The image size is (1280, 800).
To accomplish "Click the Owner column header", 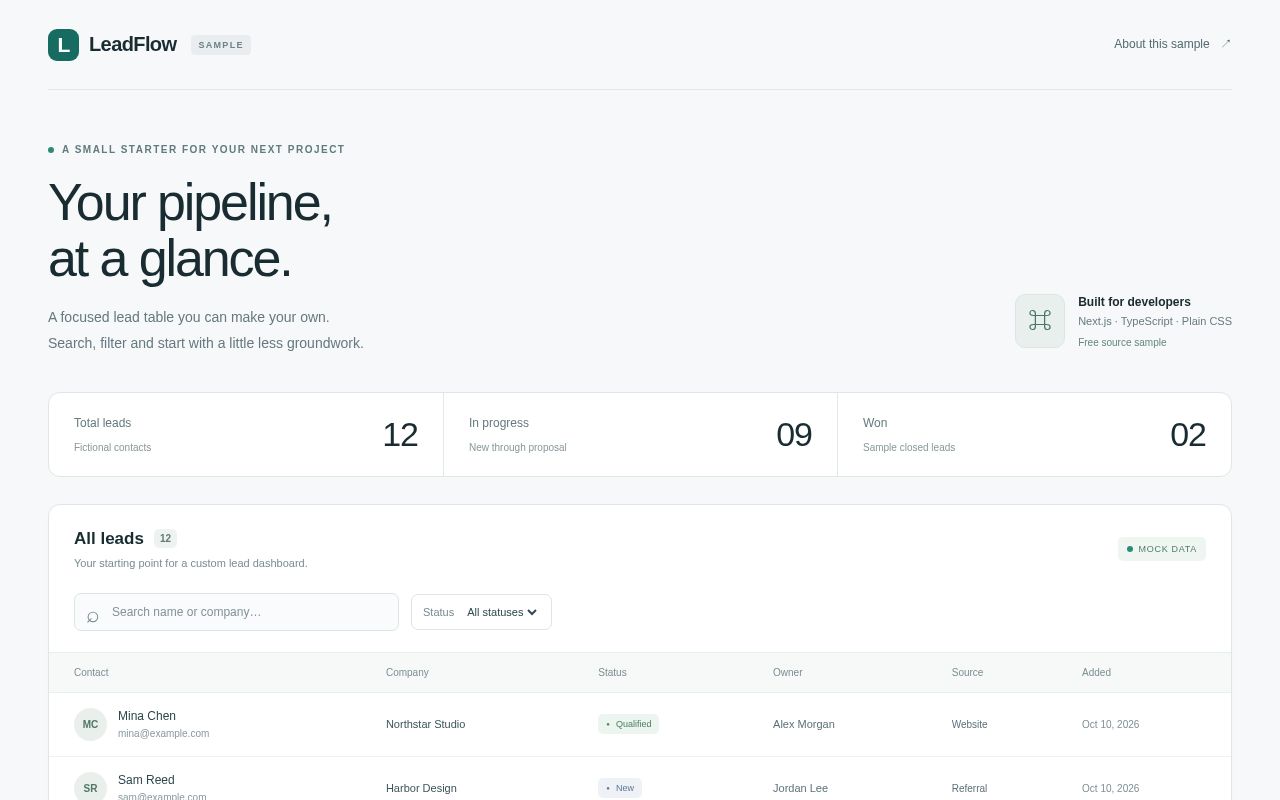I will (788, 673).
